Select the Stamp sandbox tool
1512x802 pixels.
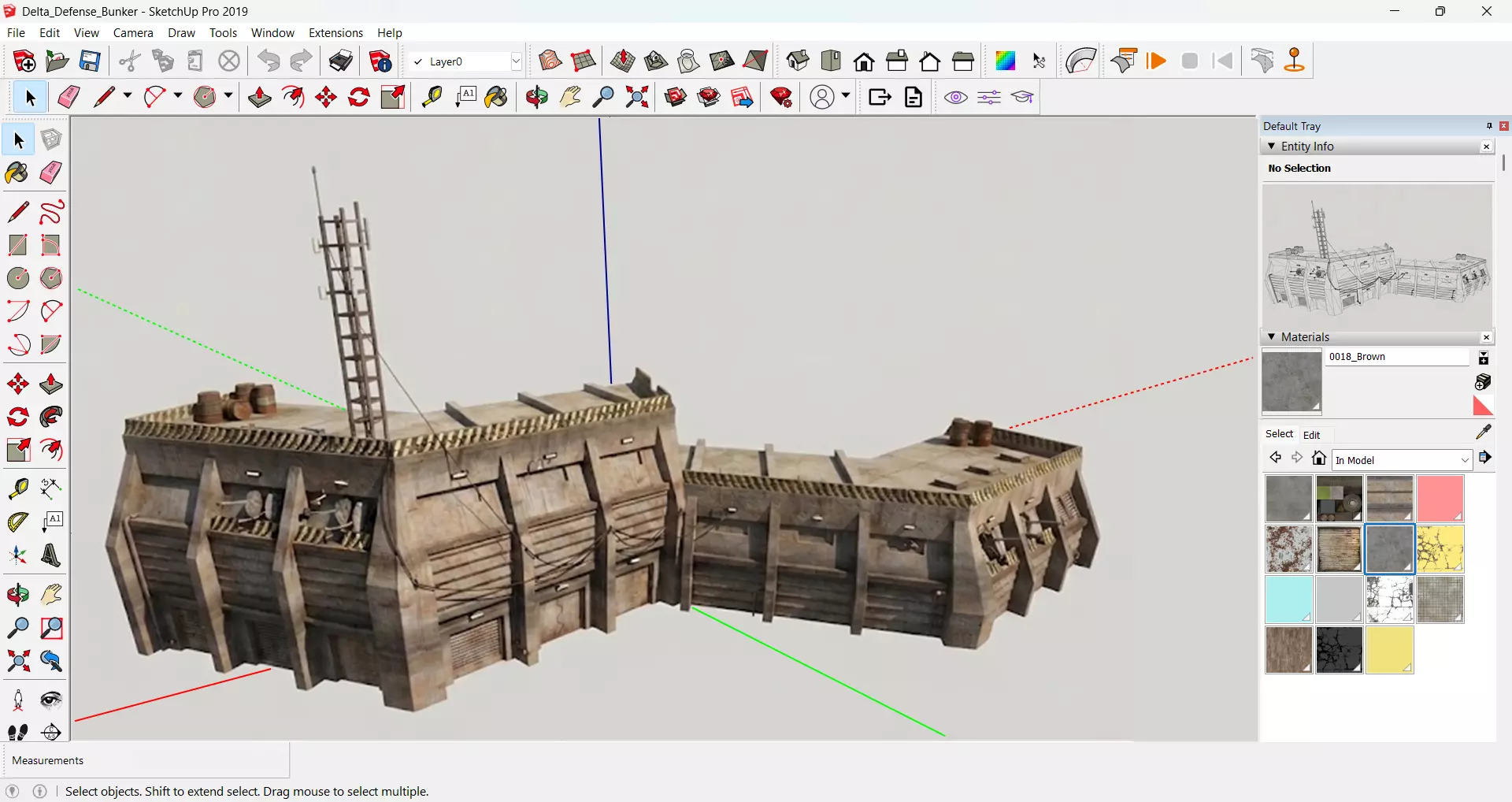656,61
